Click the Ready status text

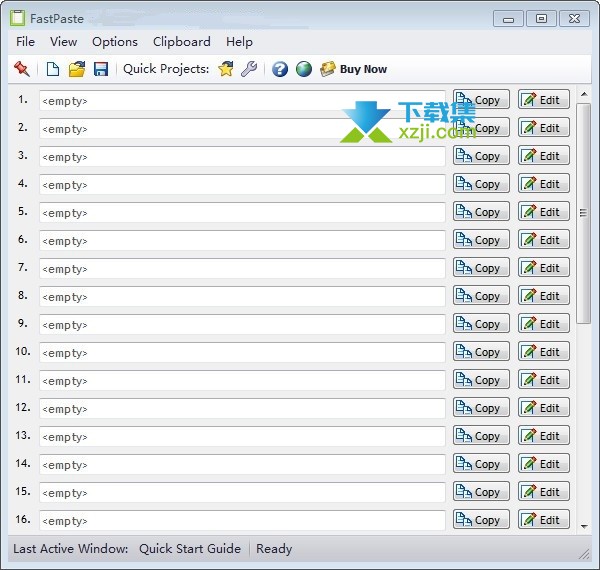[x=274, y=549]
